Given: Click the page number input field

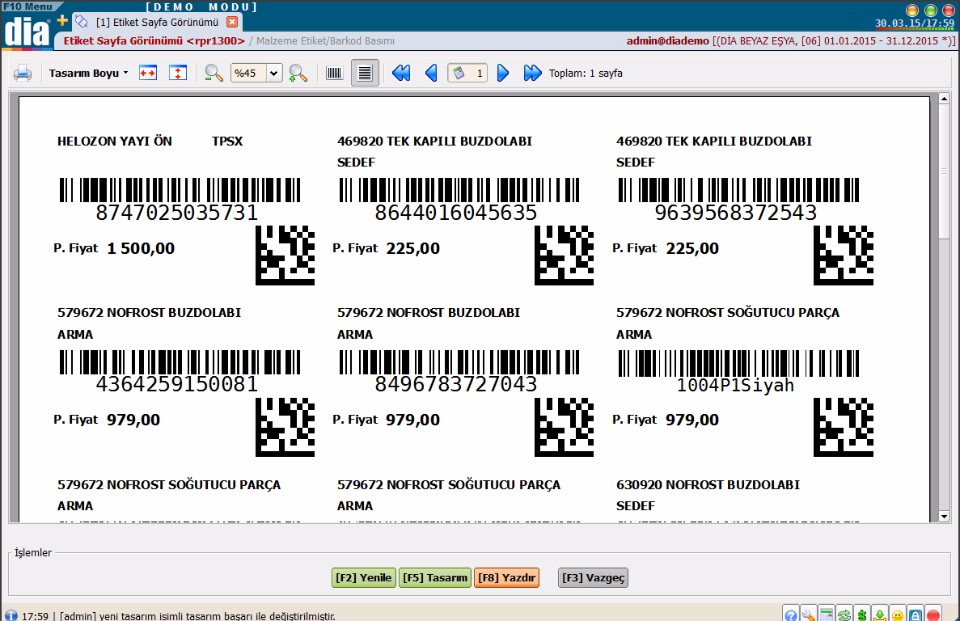Looking at the screenshot, I should [468, 73].
